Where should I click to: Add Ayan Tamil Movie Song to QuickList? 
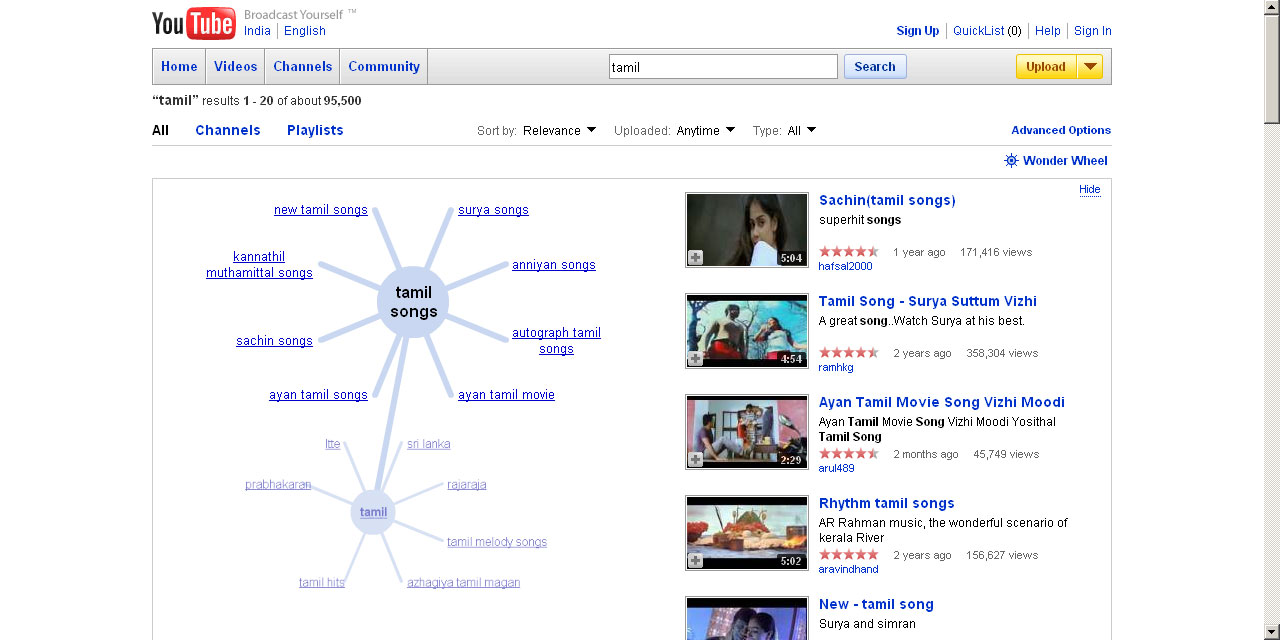pos(695,460)
